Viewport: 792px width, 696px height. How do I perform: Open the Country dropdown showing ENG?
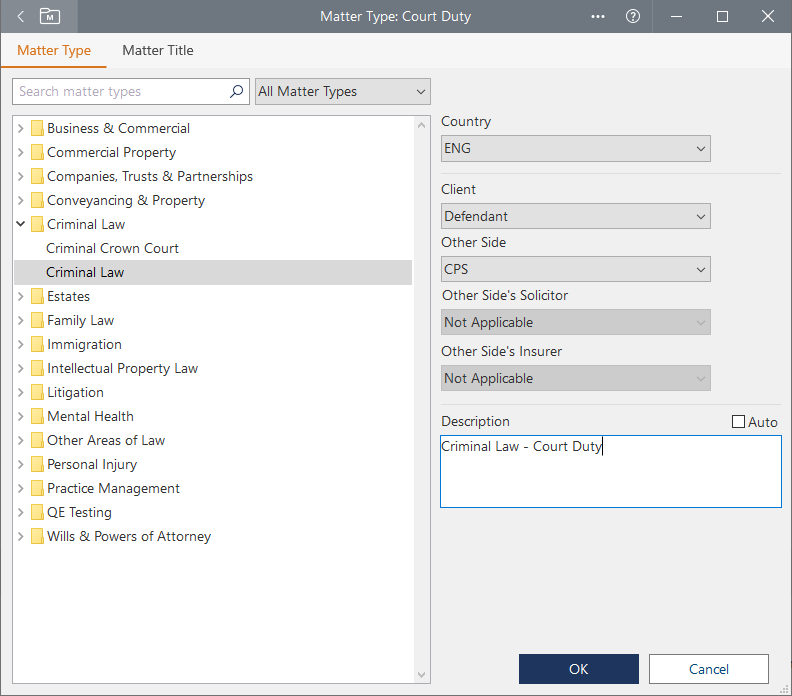575,148
